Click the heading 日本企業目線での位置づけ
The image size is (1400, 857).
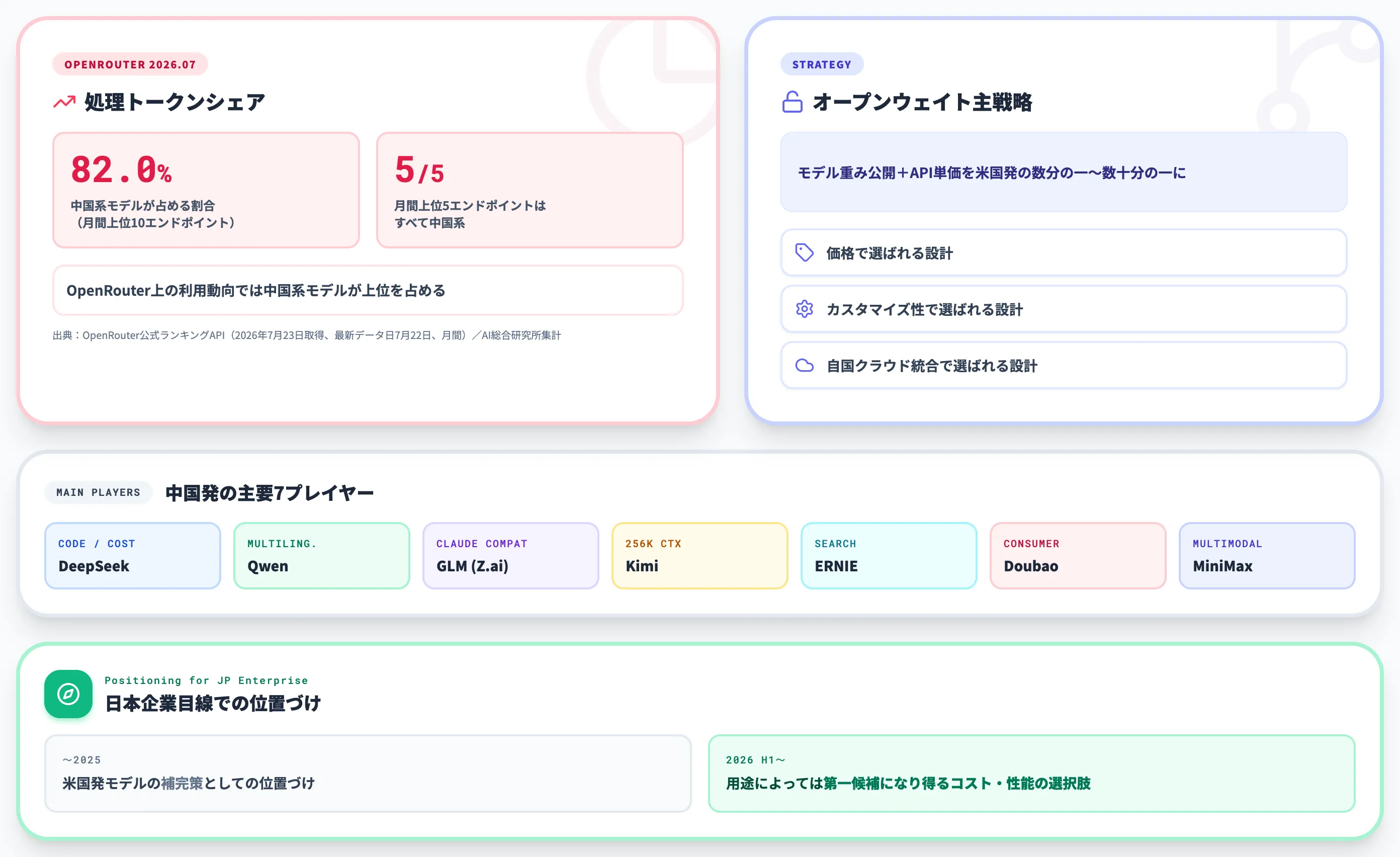pos(213,703)
